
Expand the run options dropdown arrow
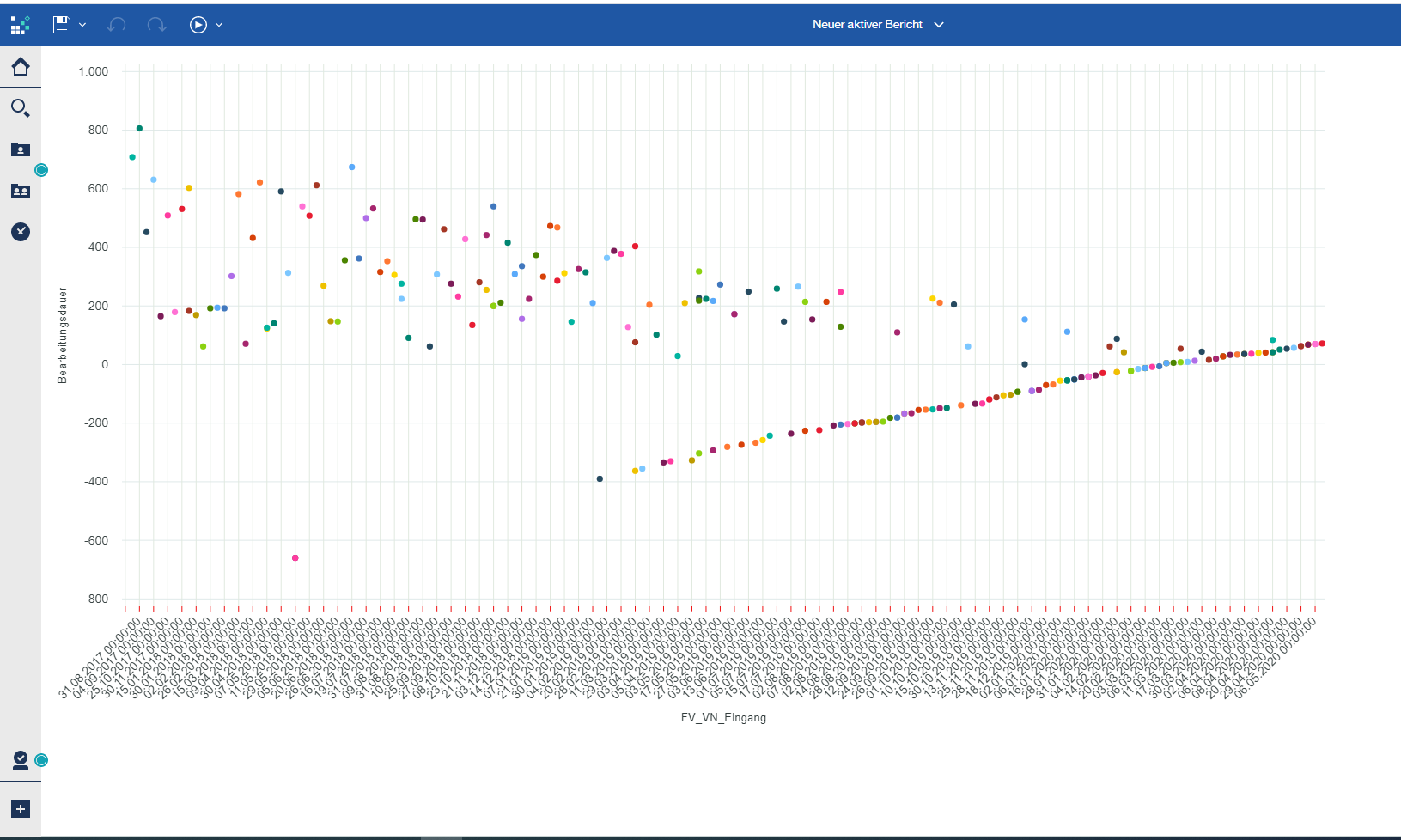tap(219, 25)
